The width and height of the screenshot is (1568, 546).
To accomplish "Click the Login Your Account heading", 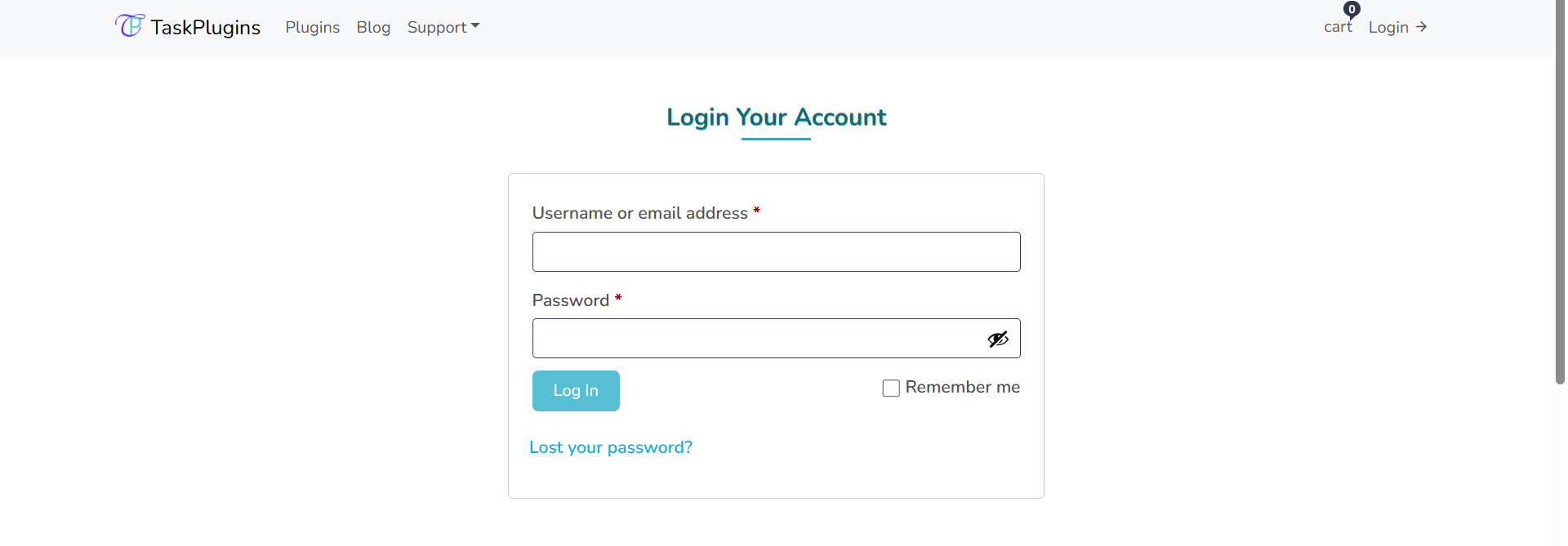I will click(x=776, y=117).
